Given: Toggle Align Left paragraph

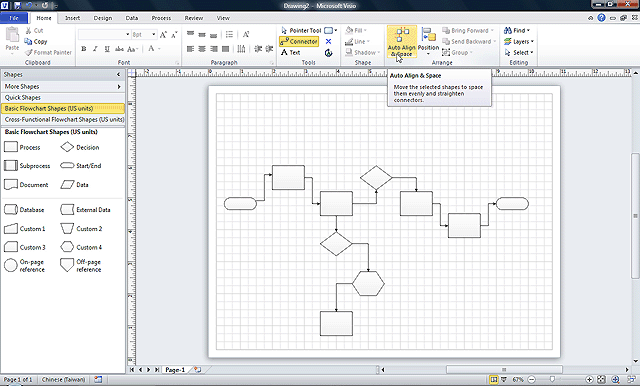Looking at the screenshot, I should click(190, 49).
